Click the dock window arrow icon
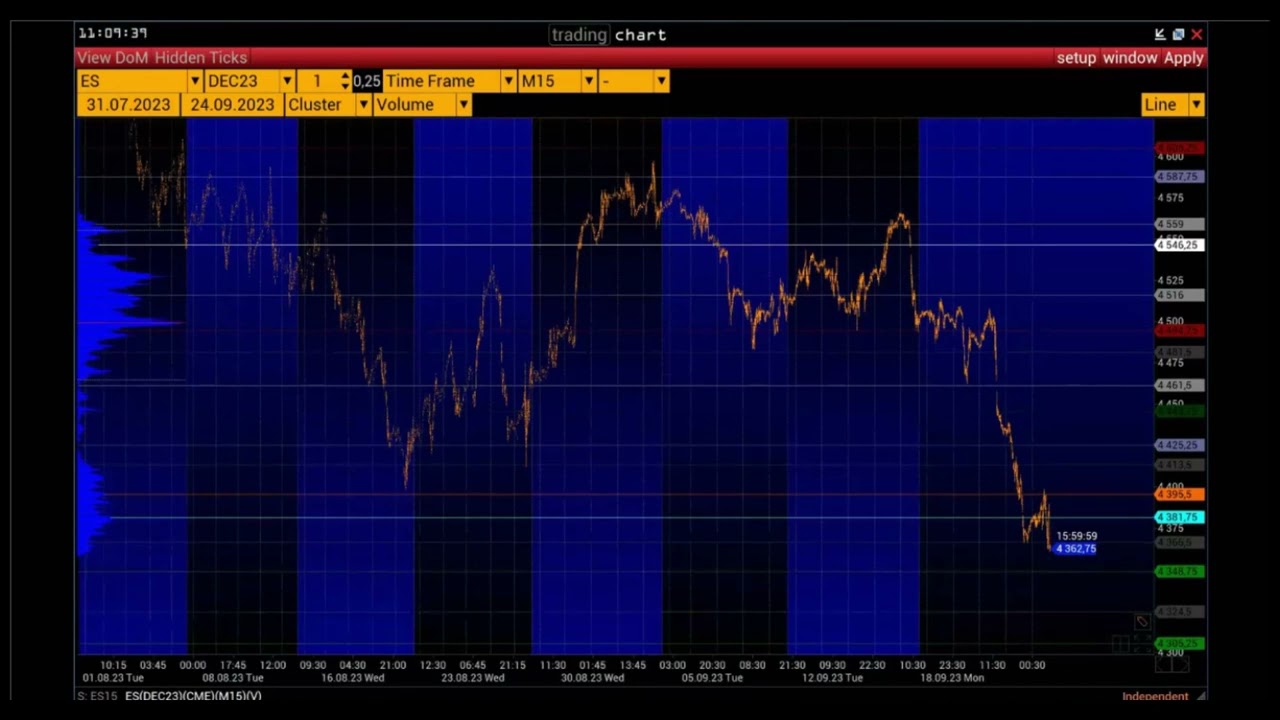 click(1160, 34)
